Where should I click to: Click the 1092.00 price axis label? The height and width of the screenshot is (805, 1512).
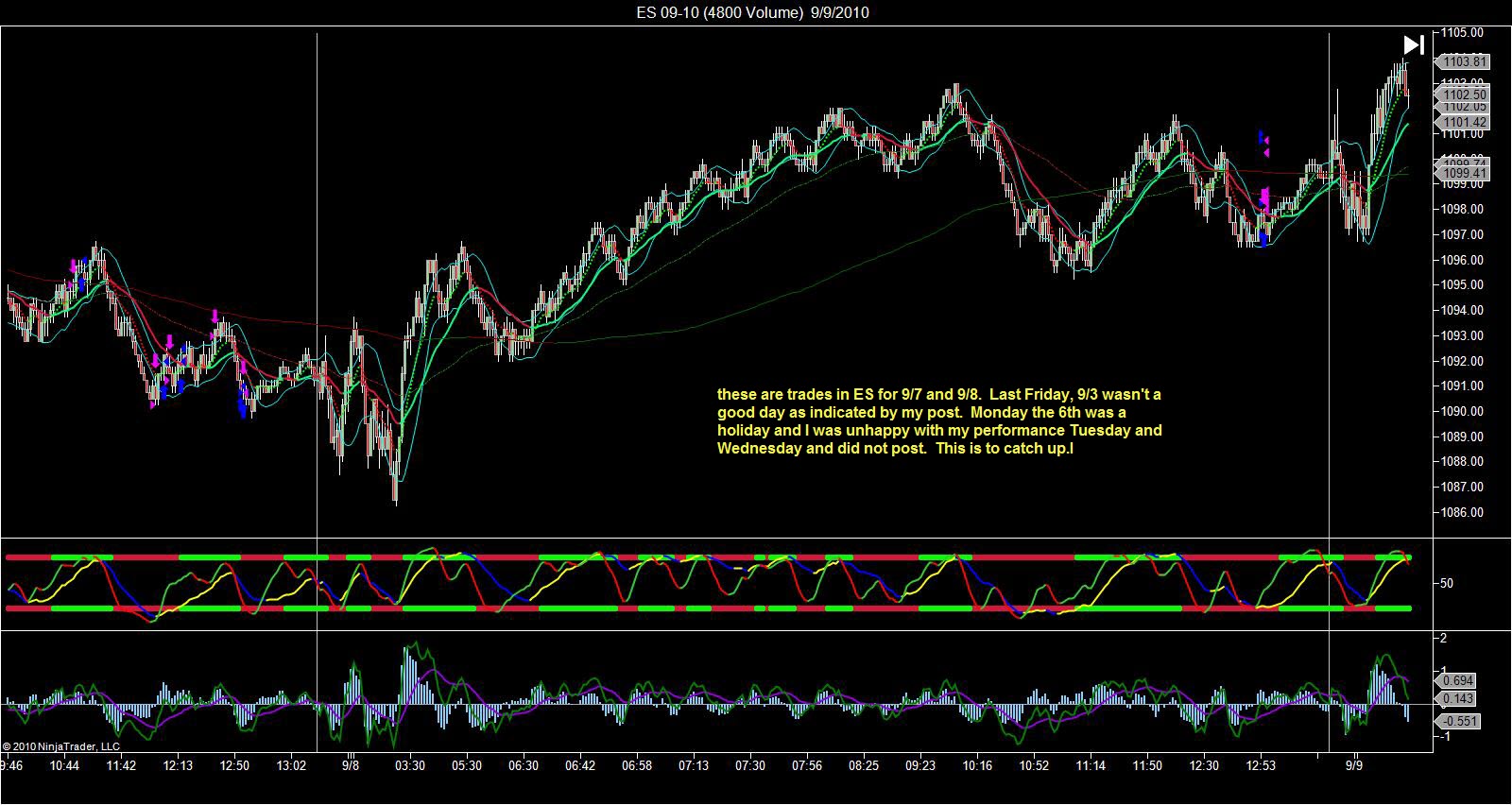[1464, 361]
